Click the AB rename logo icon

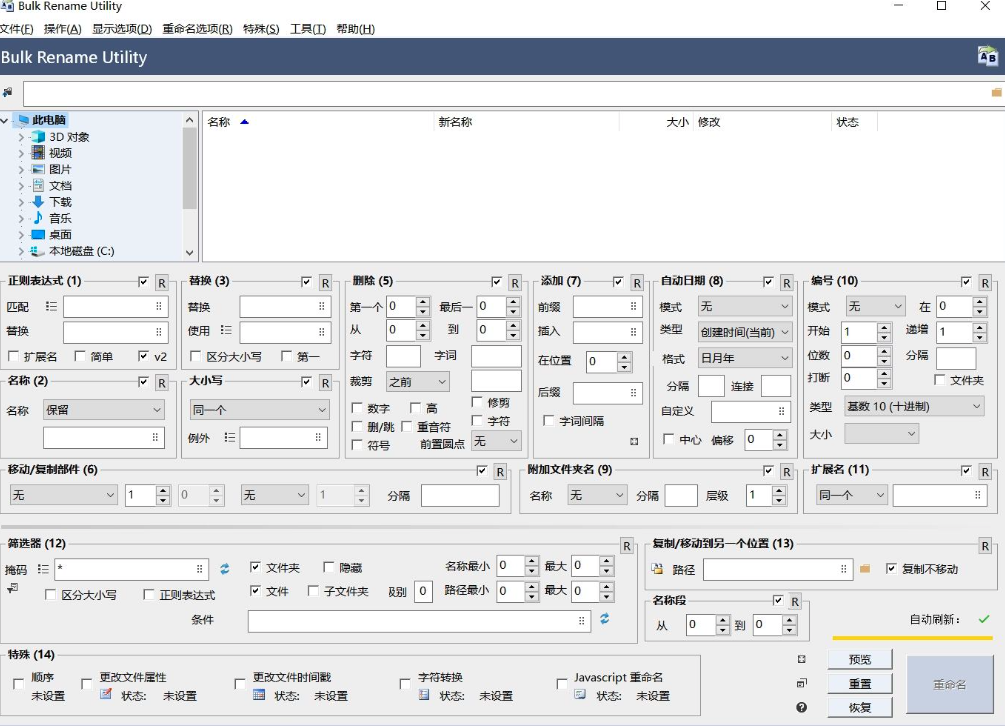[x=990, y=58]
